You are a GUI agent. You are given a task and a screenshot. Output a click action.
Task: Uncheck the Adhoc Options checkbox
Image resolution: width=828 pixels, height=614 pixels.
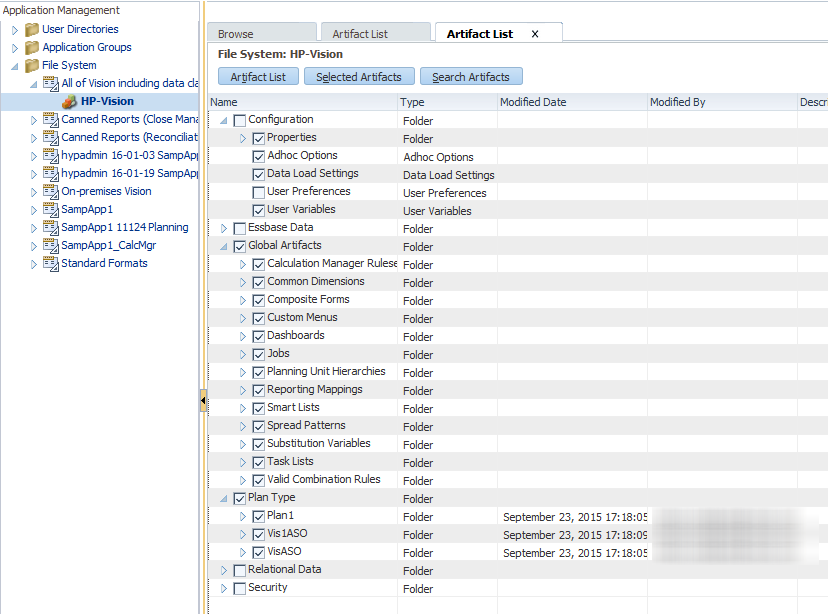pos(259,156)
